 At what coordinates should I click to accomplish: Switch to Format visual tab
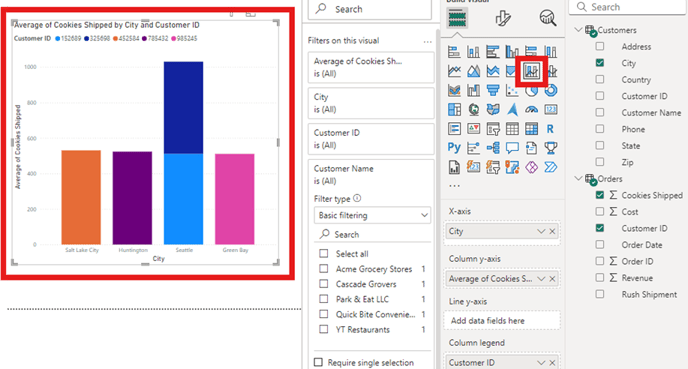tap(503, 18)
